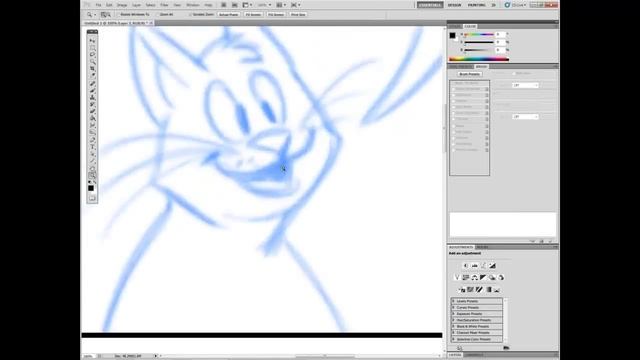Switch to the COLOR panel tab

(x=470, y=26)
